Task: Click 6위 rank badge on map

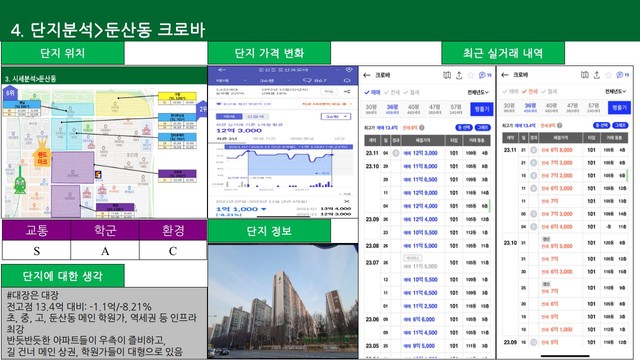Action: point(10,93)
